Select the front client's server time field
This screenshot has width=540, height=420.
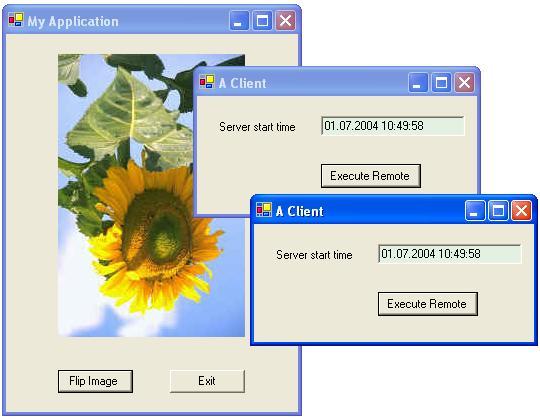point(450,254)
